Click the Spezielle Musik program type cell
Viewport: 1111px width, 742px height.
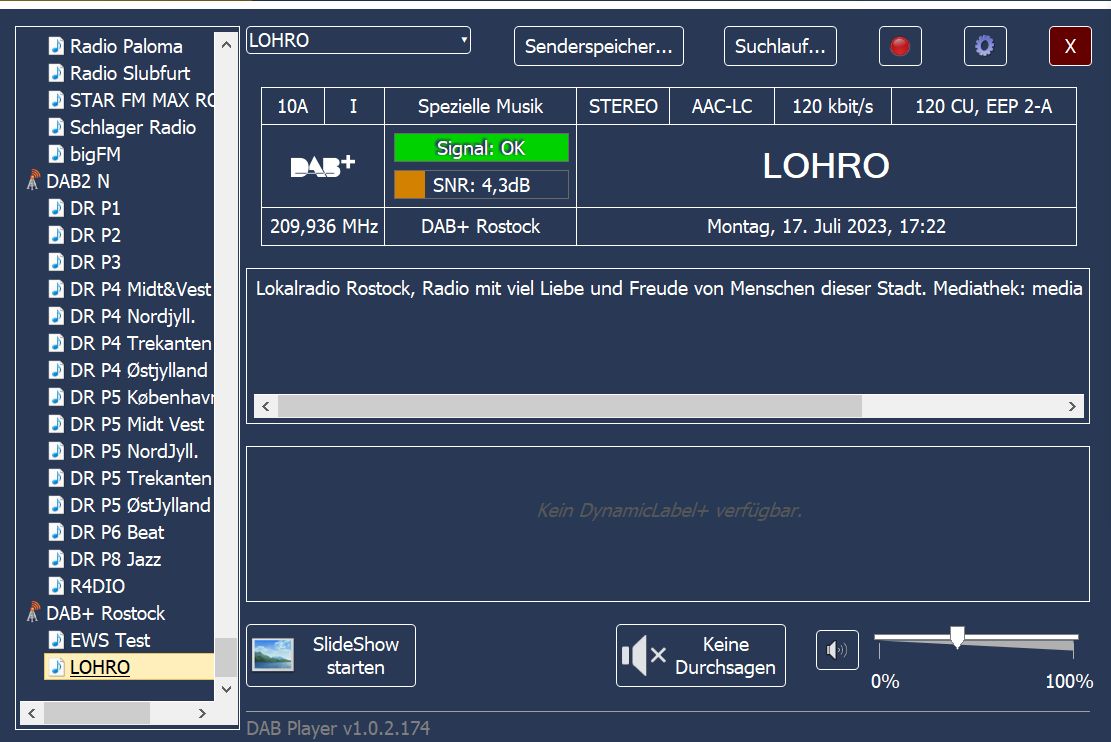(480, 106)
